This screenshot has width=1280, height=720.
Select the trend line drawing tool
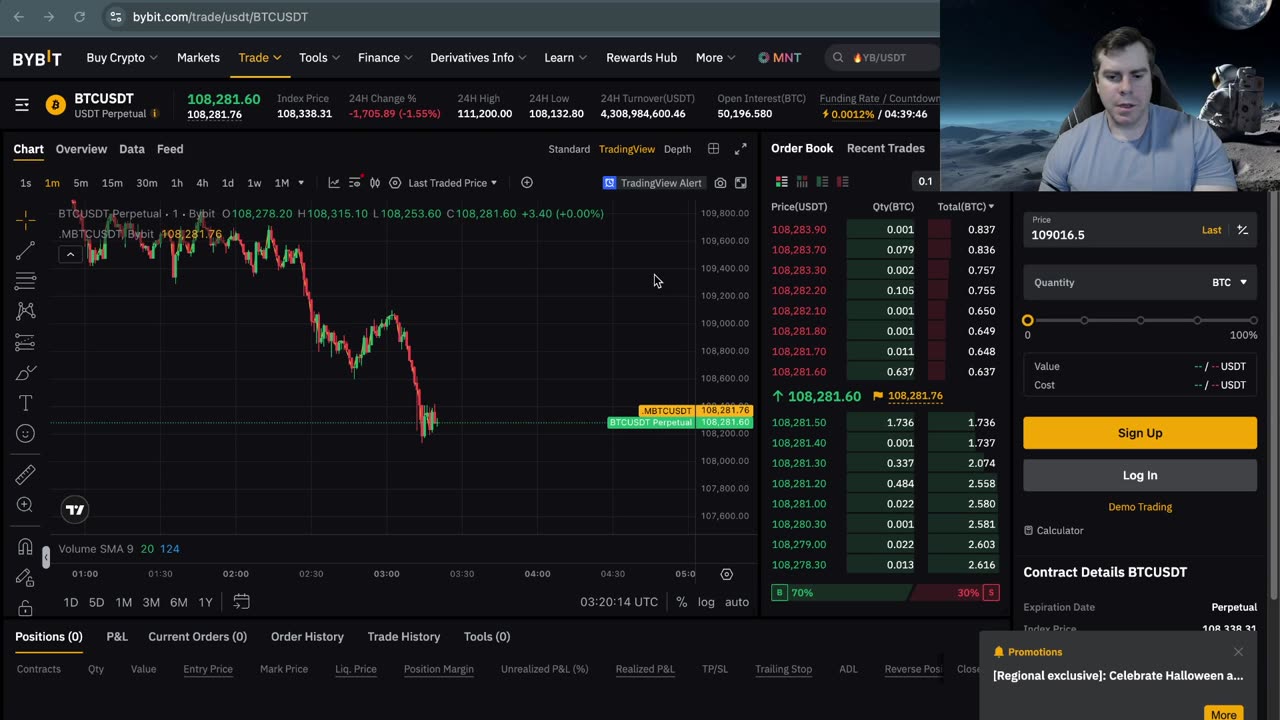tap(26, 250)
